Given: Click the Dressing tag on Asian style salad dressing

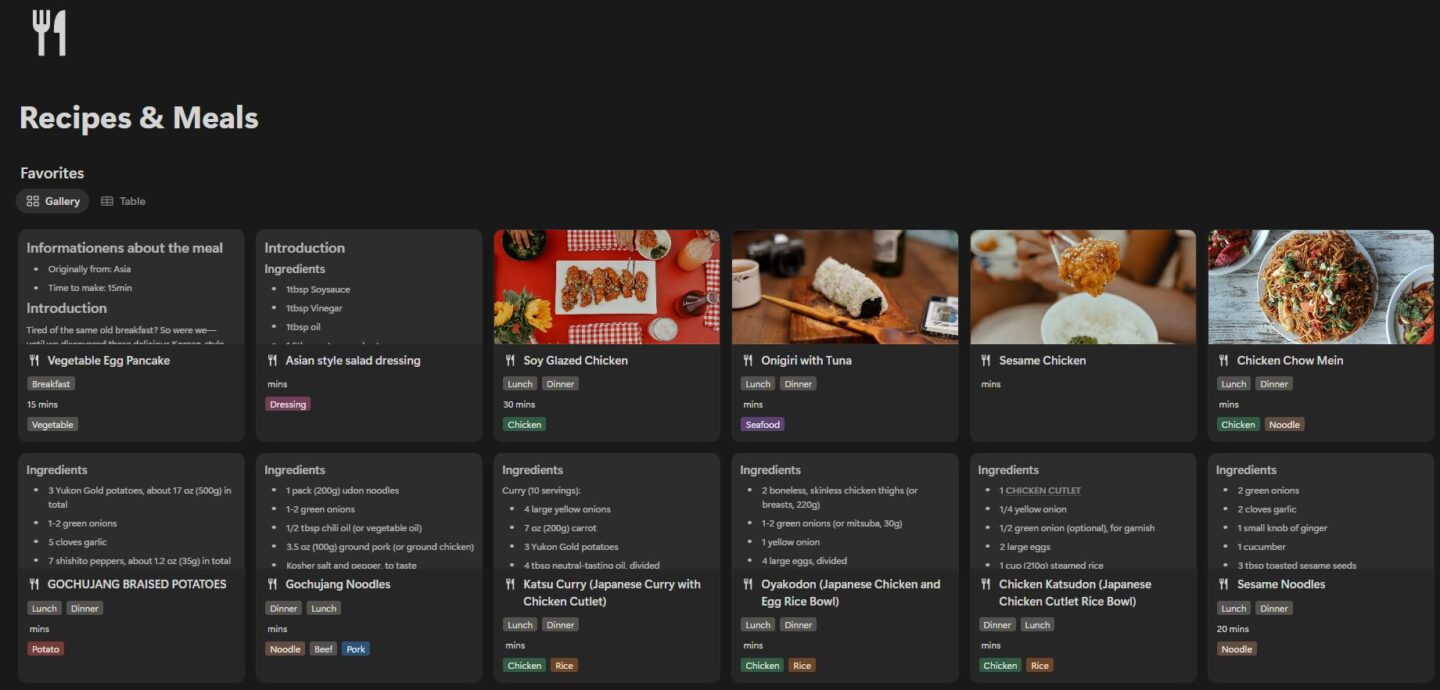Looking at the screenshot, I should [287, 404].
